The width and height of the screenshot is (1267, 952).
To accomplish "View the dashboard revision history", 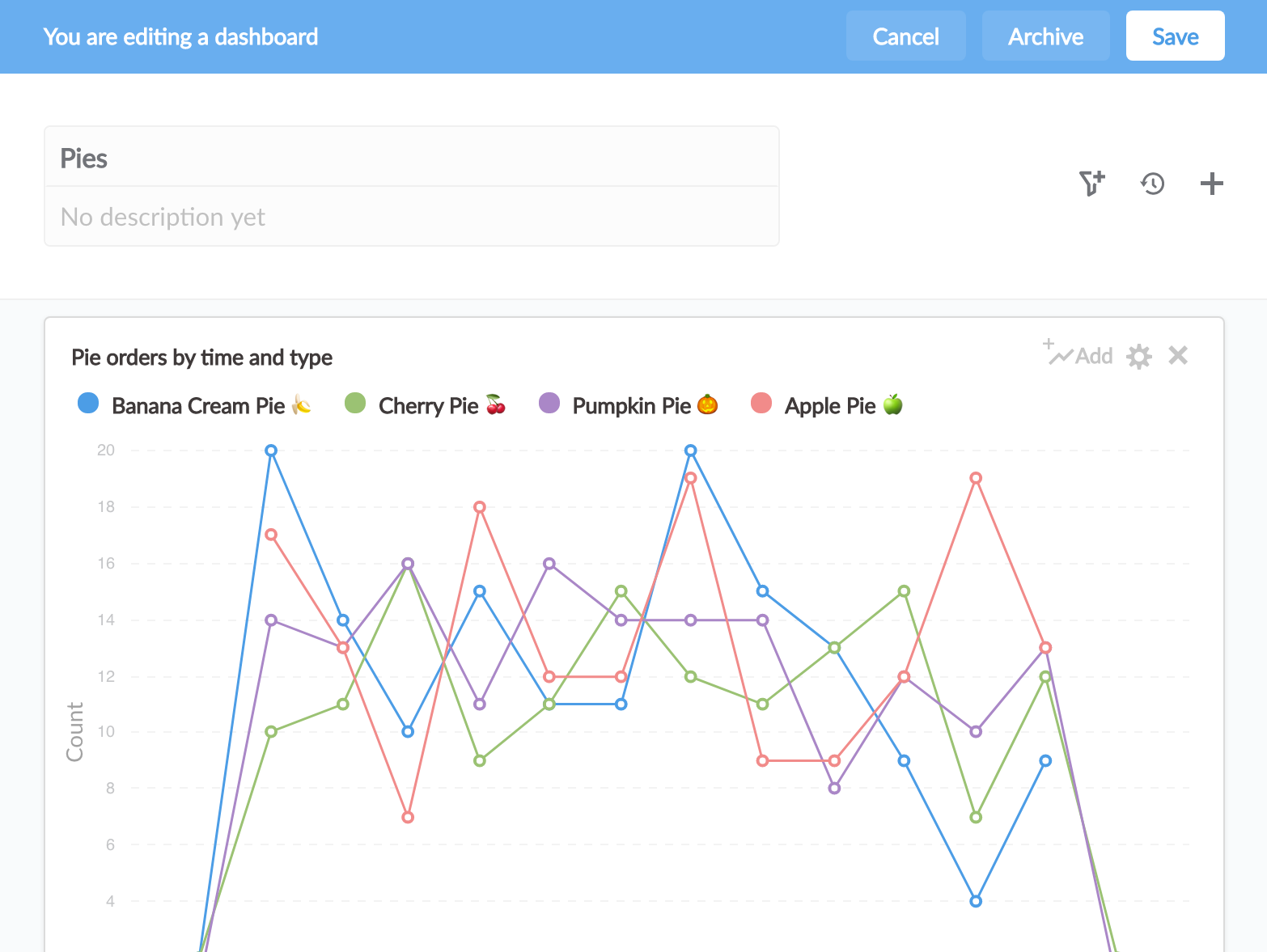I will pyautogui.click(x=1152, y=184).
